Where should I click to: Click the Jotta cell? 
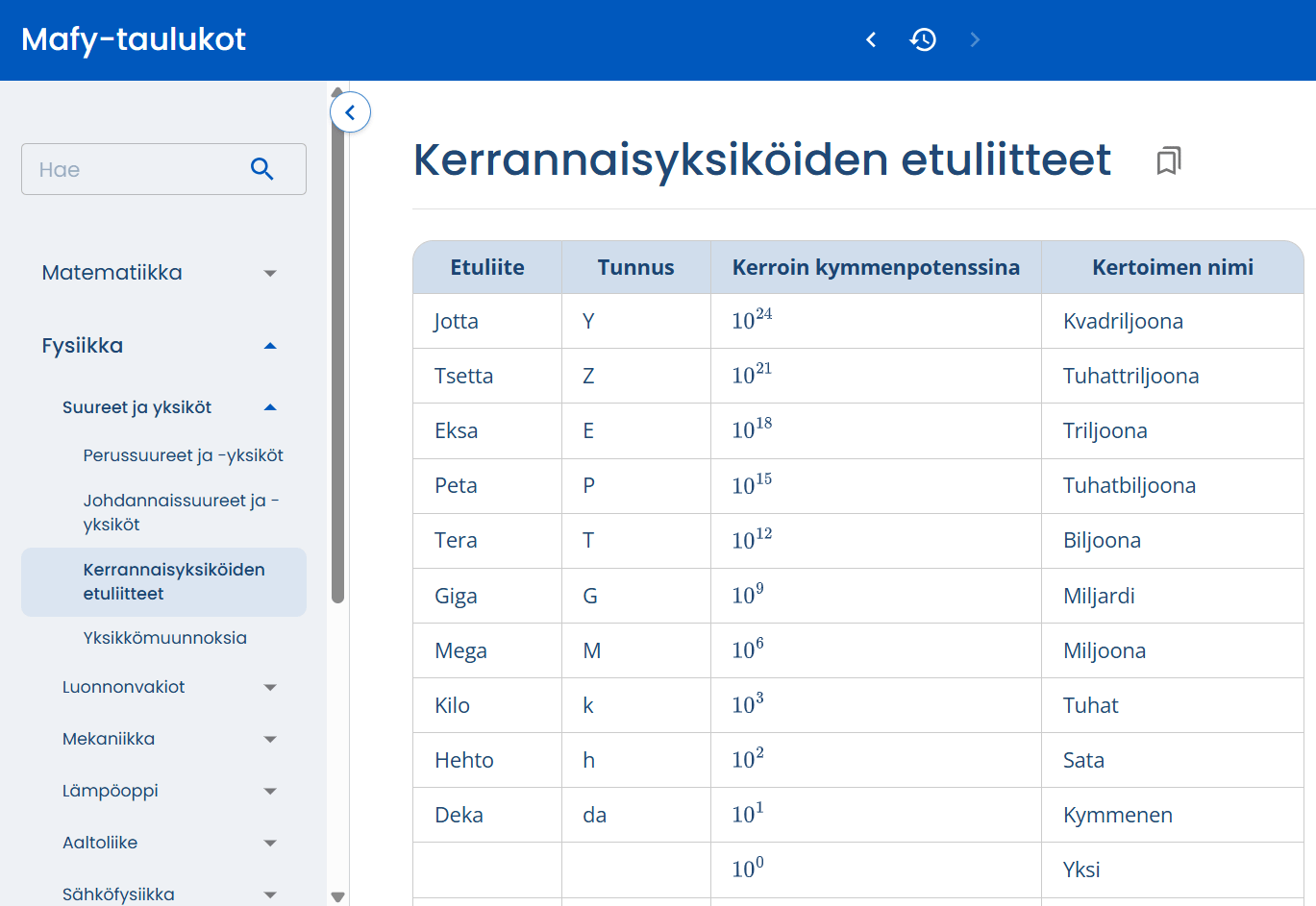pyautogui.click(x=487, y=321)
